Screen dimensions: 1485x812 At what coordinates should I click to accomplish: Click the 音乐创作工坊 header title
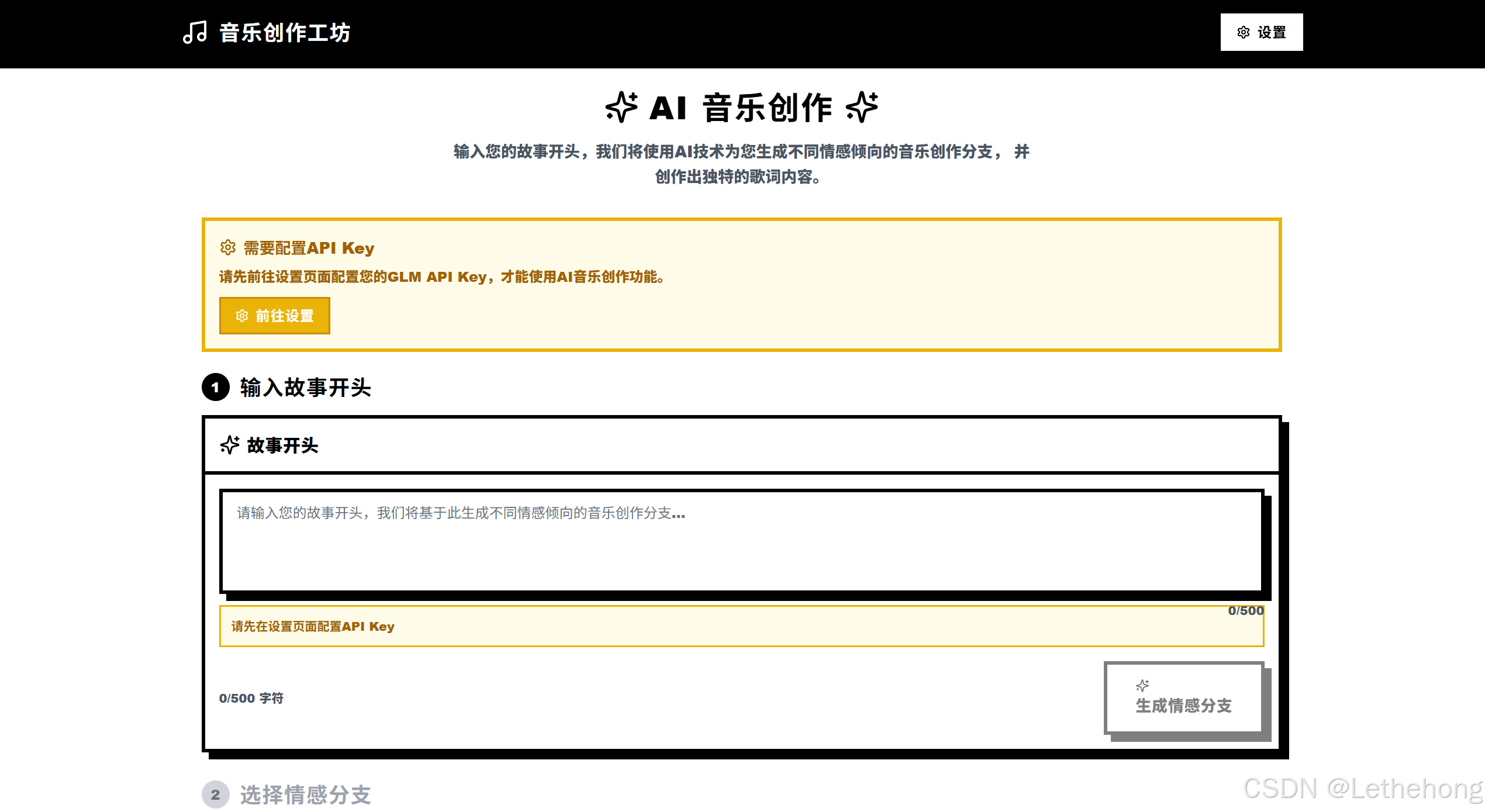(x=285, y=32)
